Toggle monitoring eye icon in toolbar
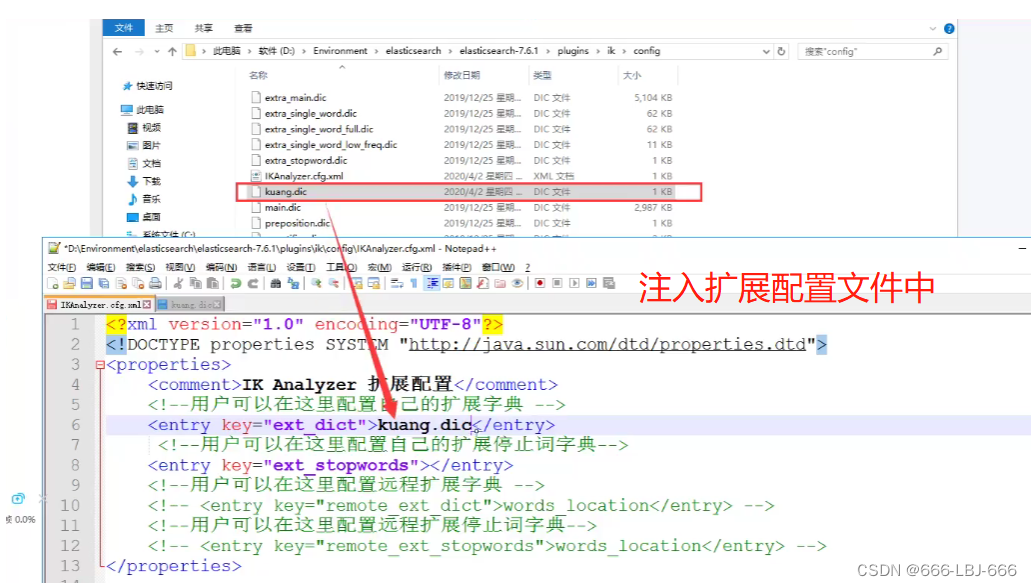 517,283
